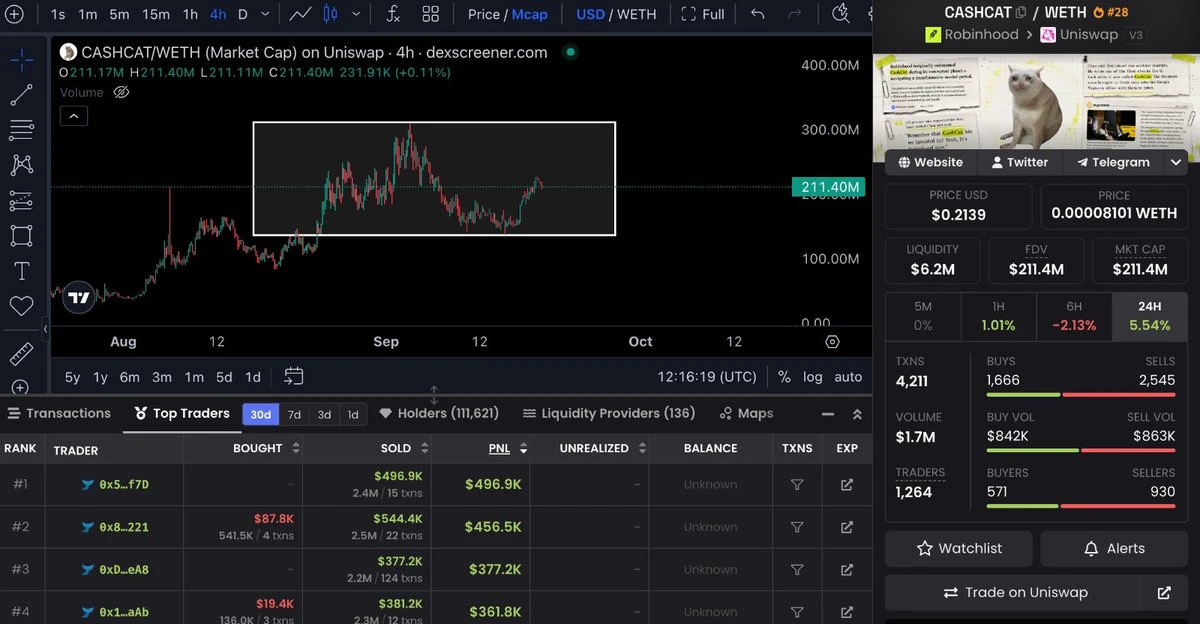This screenshot has height=624, width=1200.
Task: Open the token Website link
Action: [x=931, y=162]
